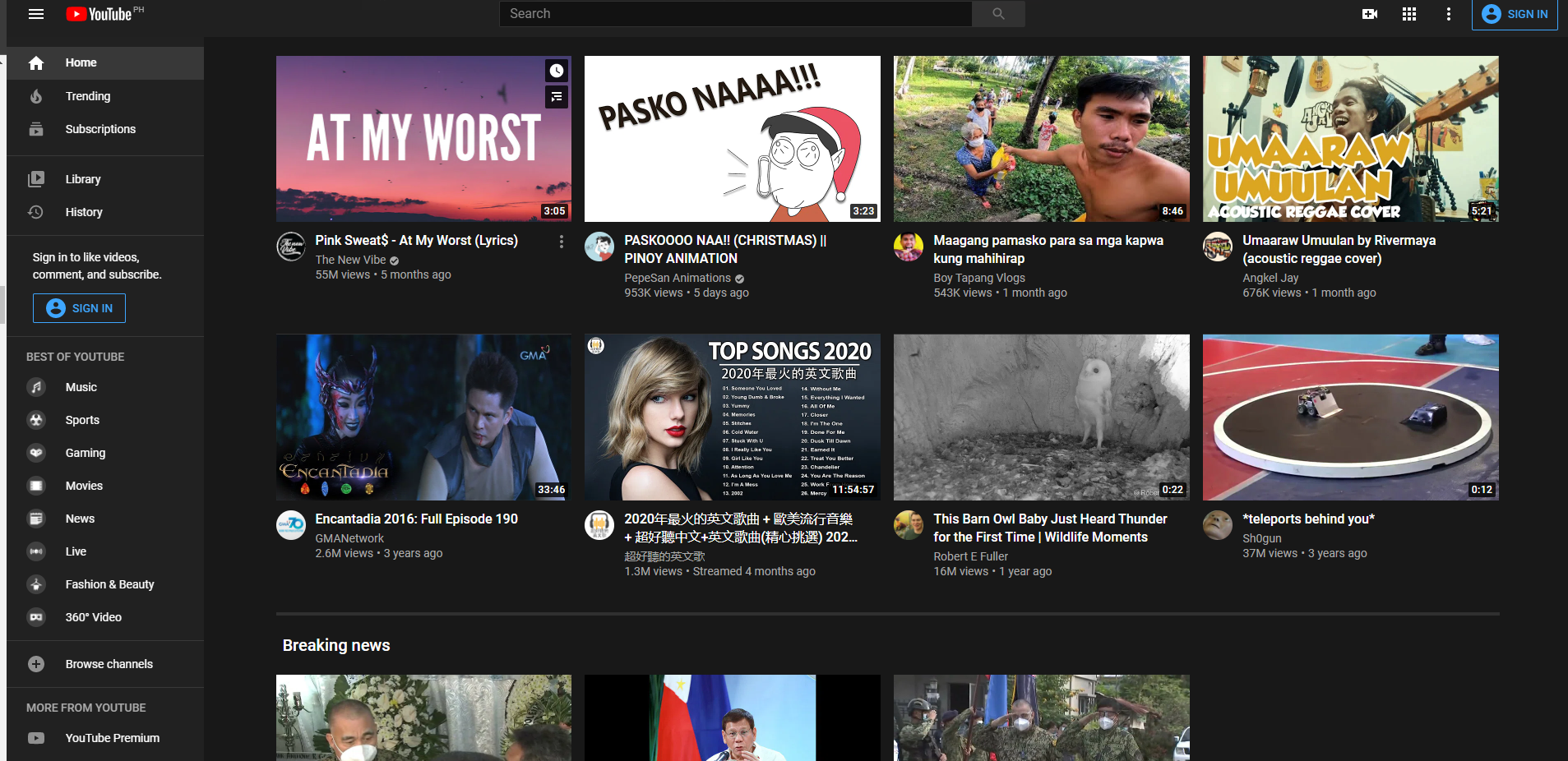Open the hamburger guide menu

pyautogui.click(x=36, y=14)
